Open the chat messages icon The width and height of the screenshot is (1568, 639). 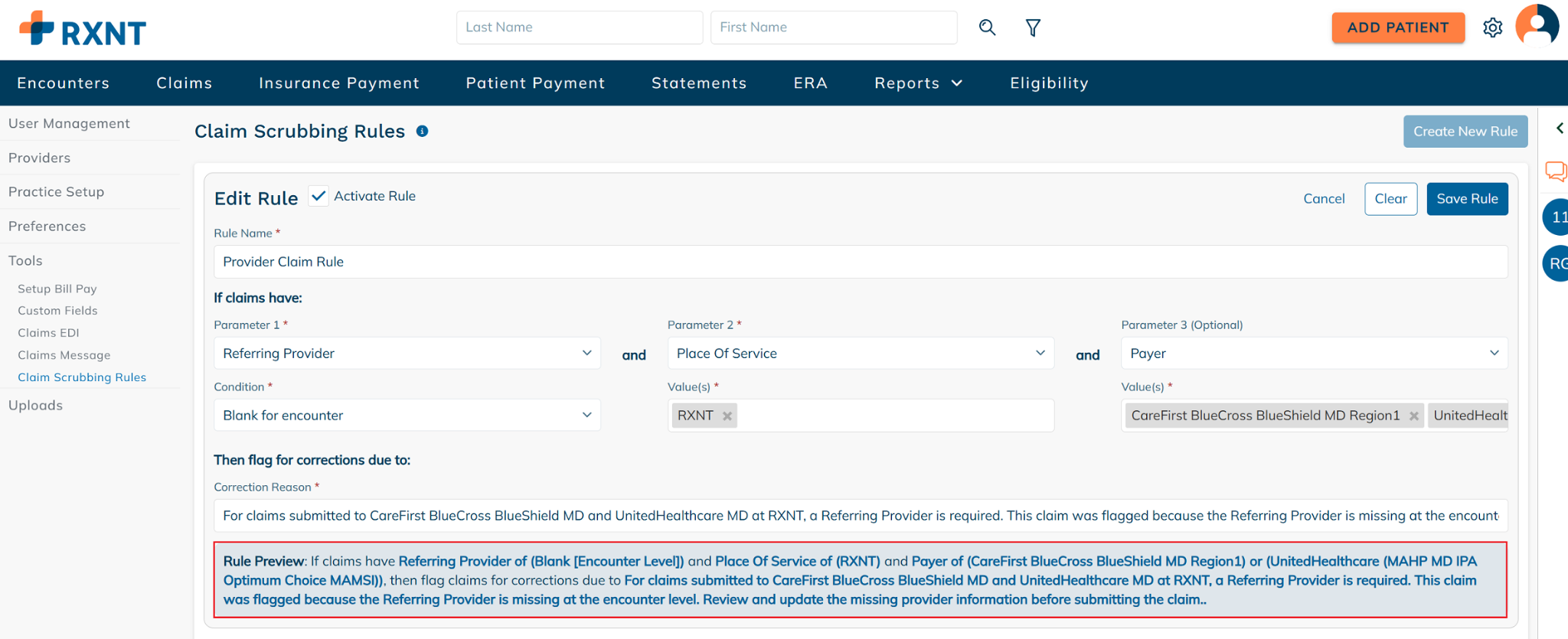point(1556,171)
